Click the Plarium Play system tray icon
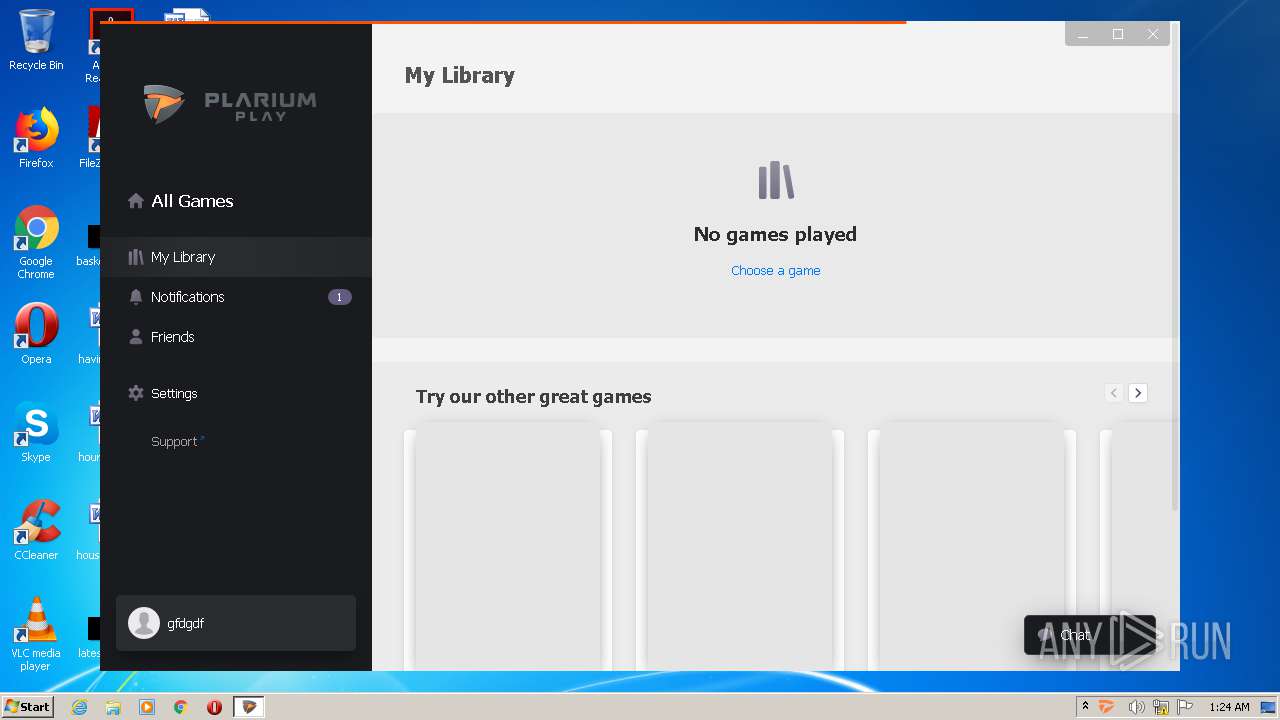The height and width of the screenshot is (720, 1280). 1107,707
